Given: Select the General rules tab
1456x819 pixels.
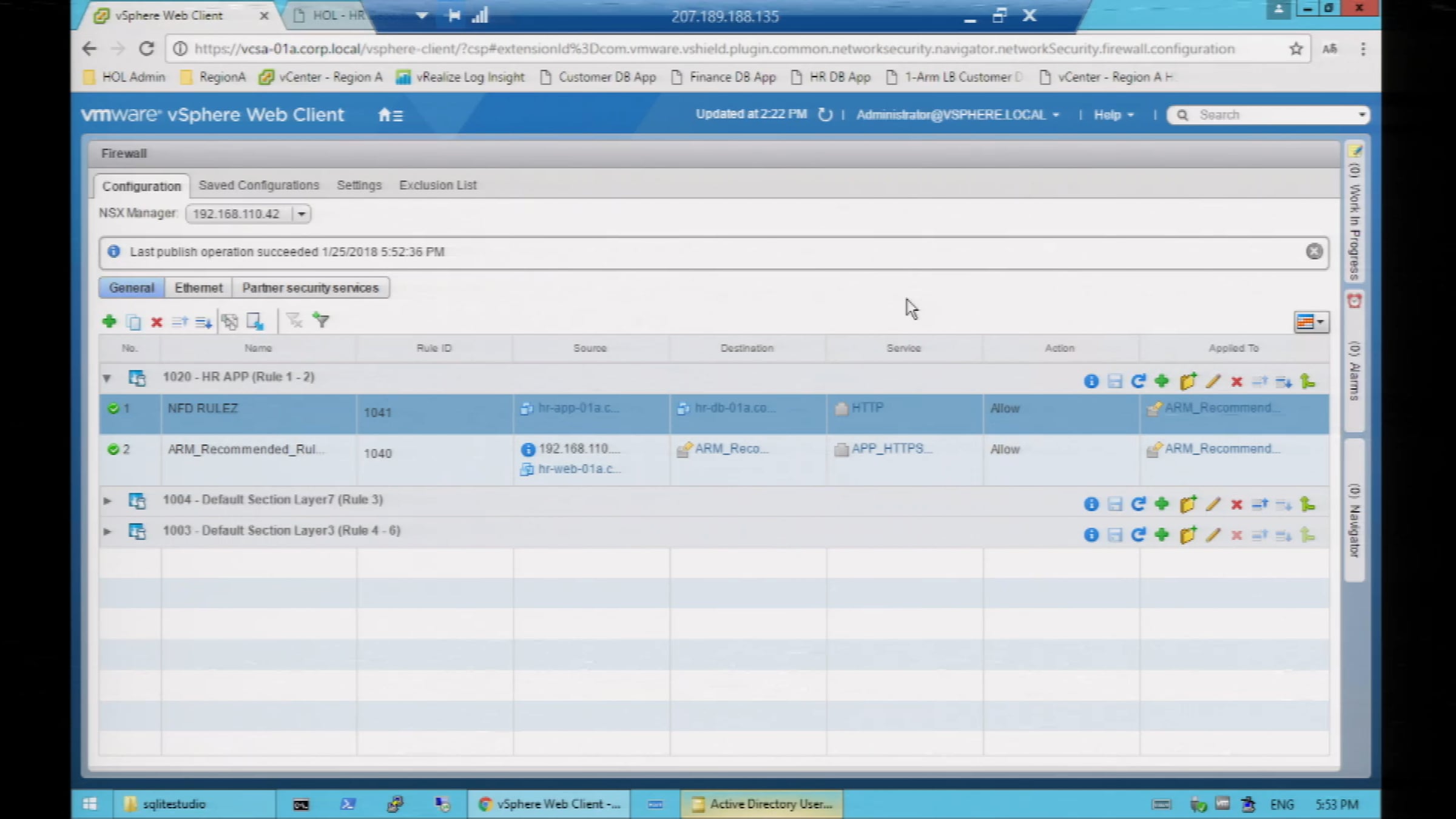Looking at the screenshot, I should point(132,288).
